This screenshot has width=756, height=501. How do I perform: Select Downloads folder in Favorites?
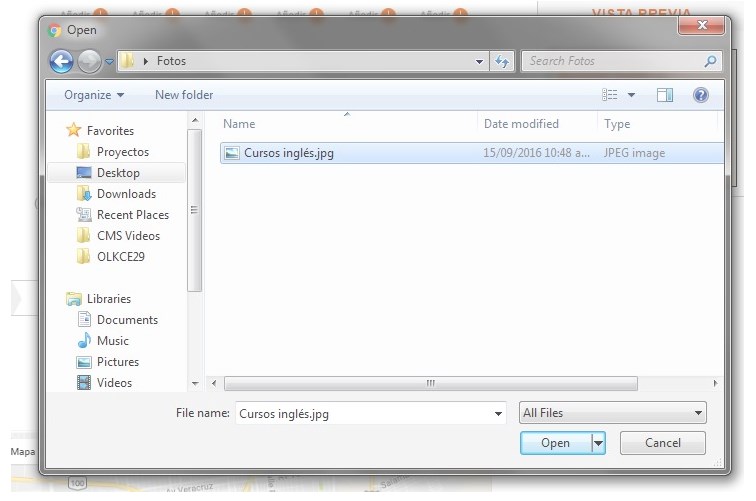126,194
